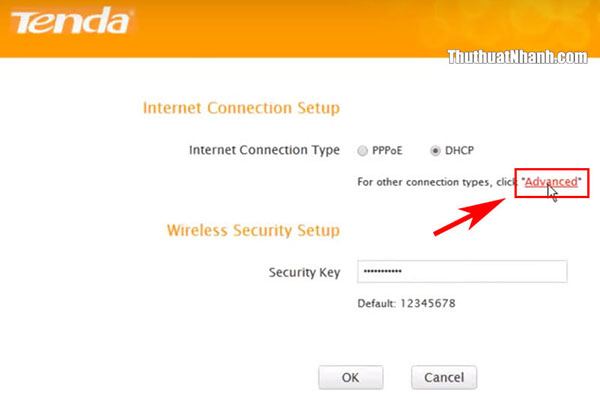This screenshot has height=415, width=600.
Task: Select the PPPoE connection type
Action: (x=362, y=151)
